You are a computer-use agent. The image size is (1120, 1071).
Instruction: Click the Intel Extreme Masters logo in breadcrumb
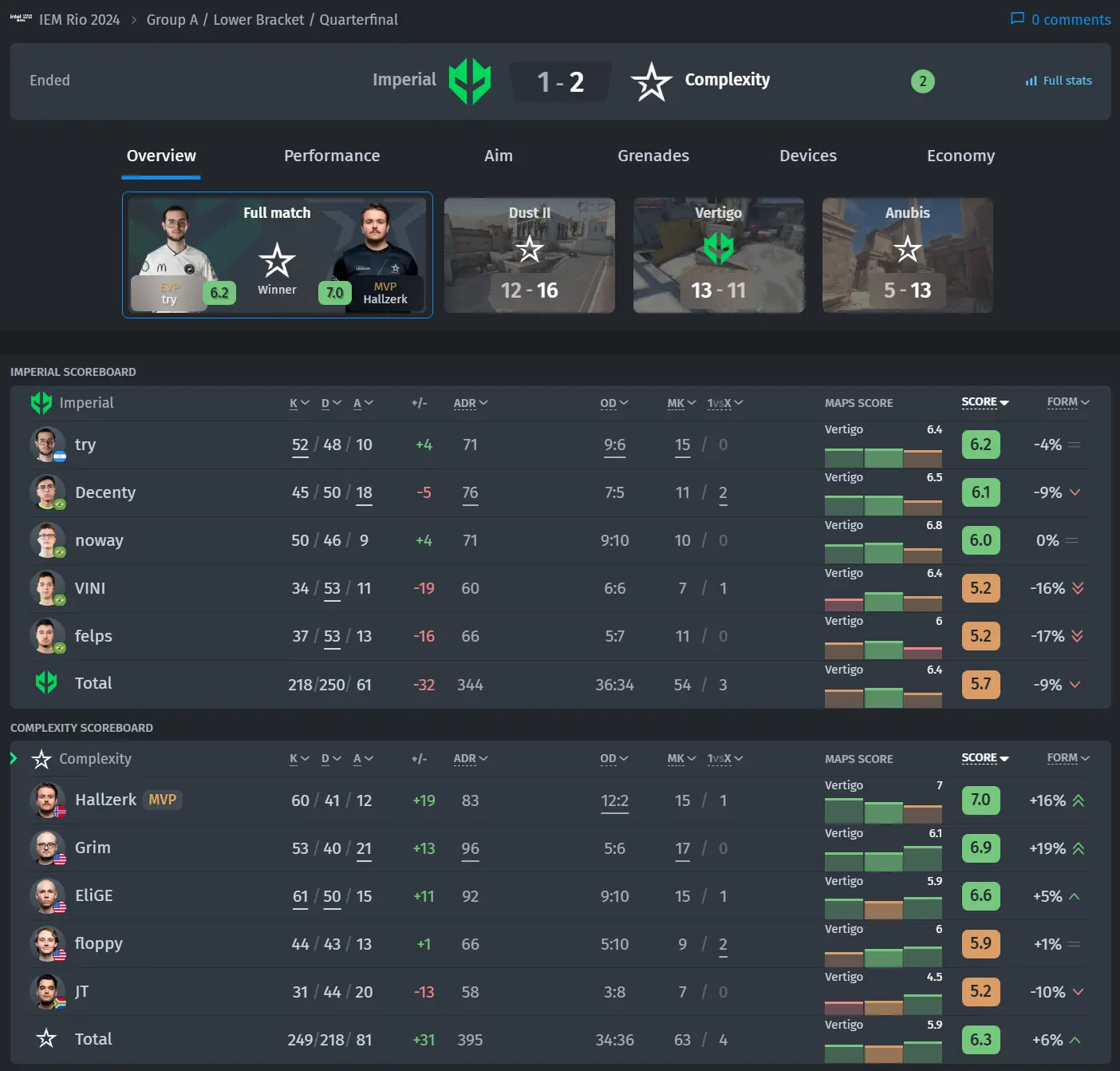[21, 18]
